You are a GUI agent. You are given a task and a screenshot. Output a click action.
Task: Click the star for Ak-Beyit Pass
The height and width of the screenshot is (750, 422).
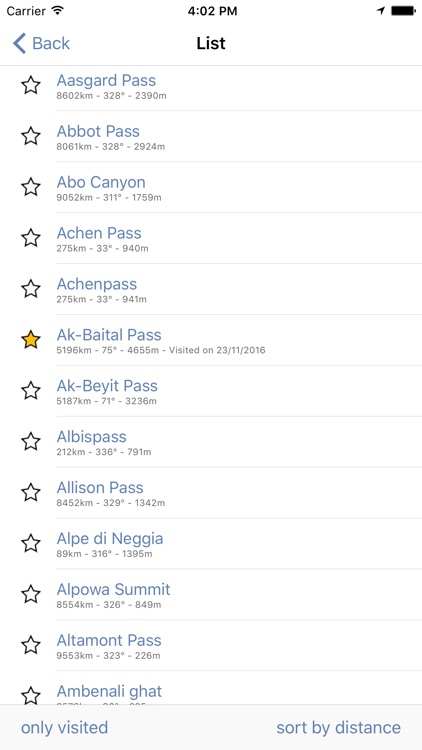(31, 390)
